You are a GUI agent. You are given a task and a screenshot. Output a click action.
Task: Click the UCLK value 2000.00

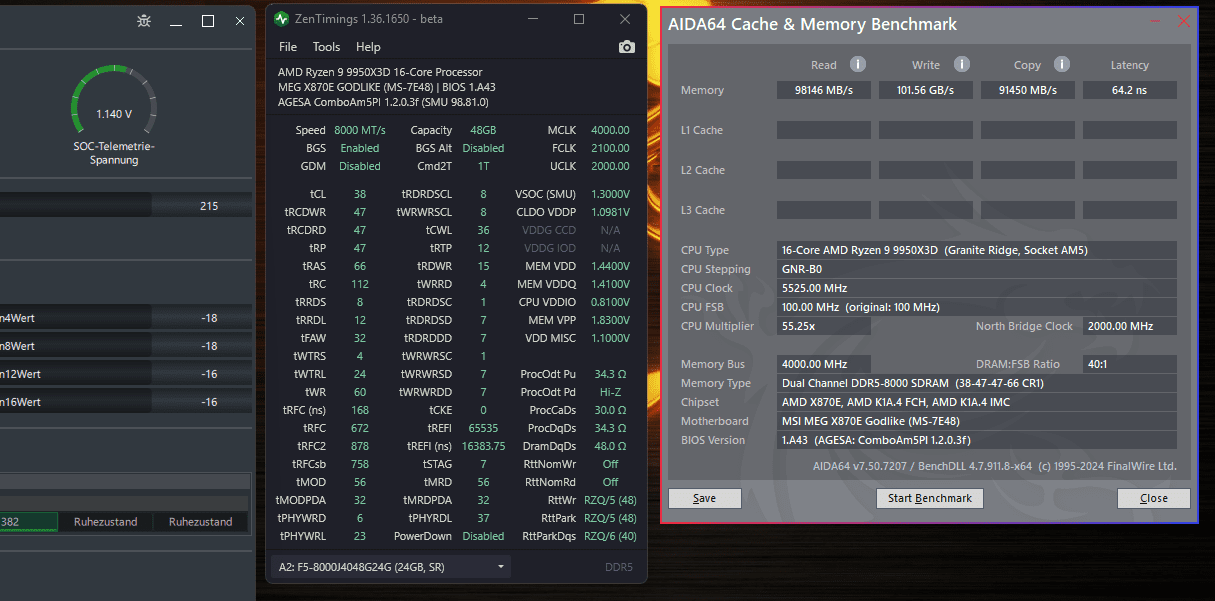click(610, 166)
